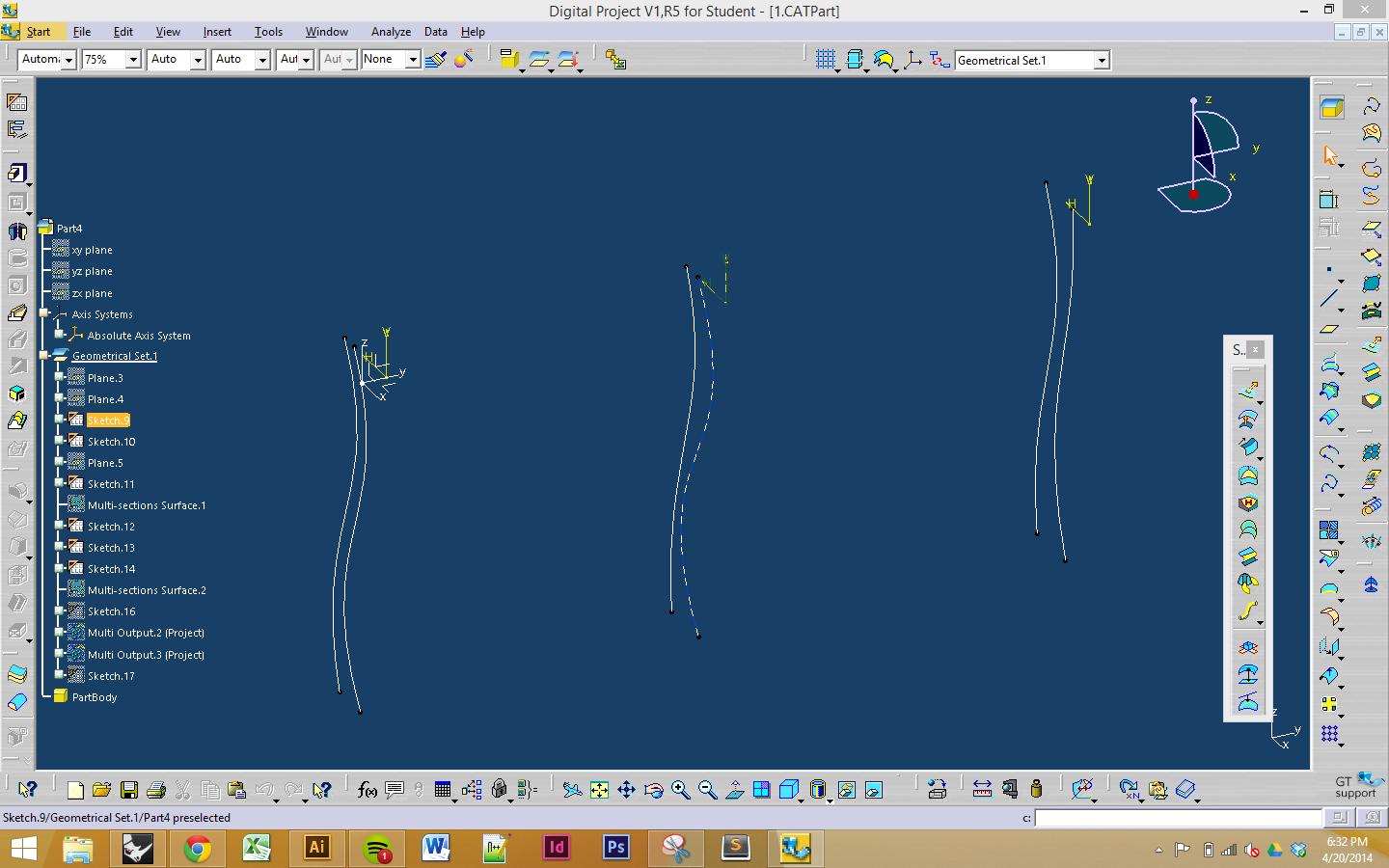This screenshot has height=868, width=1389.
Task: Activate the Rotate view tool
Action: [x=653, y=790]
